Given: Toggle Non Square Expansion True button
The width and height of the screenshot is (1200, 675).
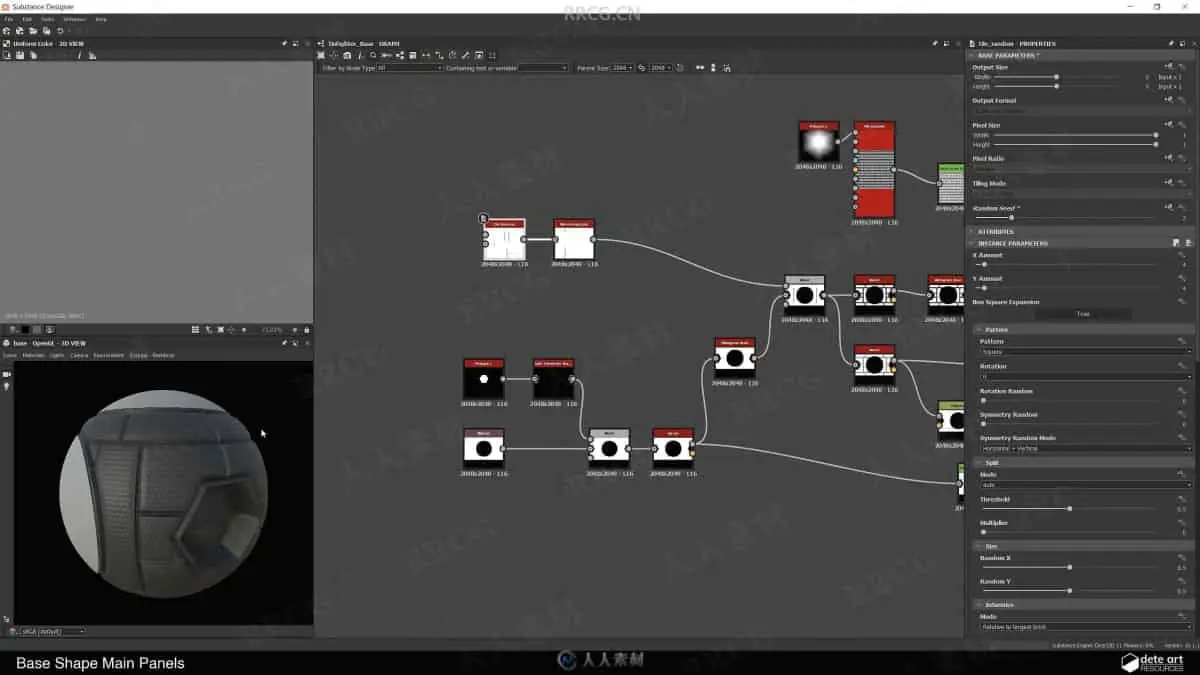Looking at the screenshot, I should click(1083, 314).
